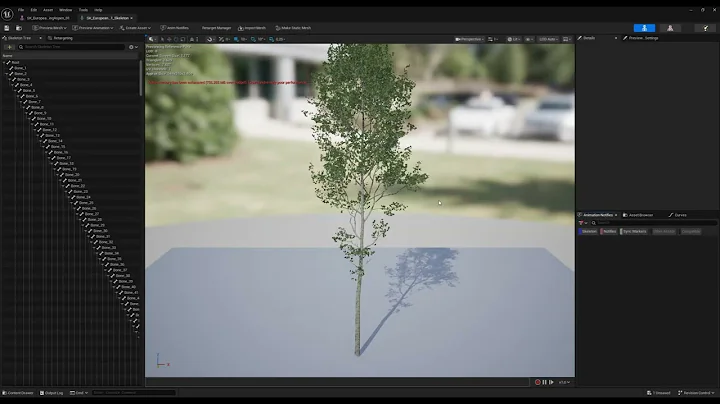The width and height of the screenshot is (720, 404).
Task: Click the Skeleton Tree search field
Action: click(71, 47)
